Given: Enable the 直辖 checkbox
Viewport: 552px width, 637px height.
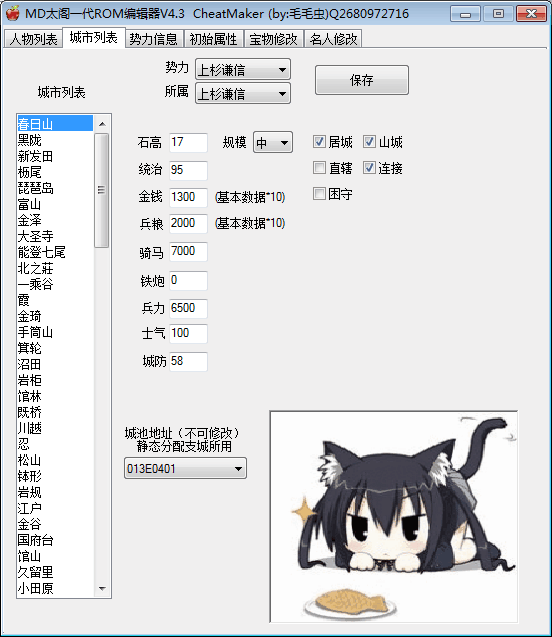Looking at the screenshot, I should pos(320,168).
